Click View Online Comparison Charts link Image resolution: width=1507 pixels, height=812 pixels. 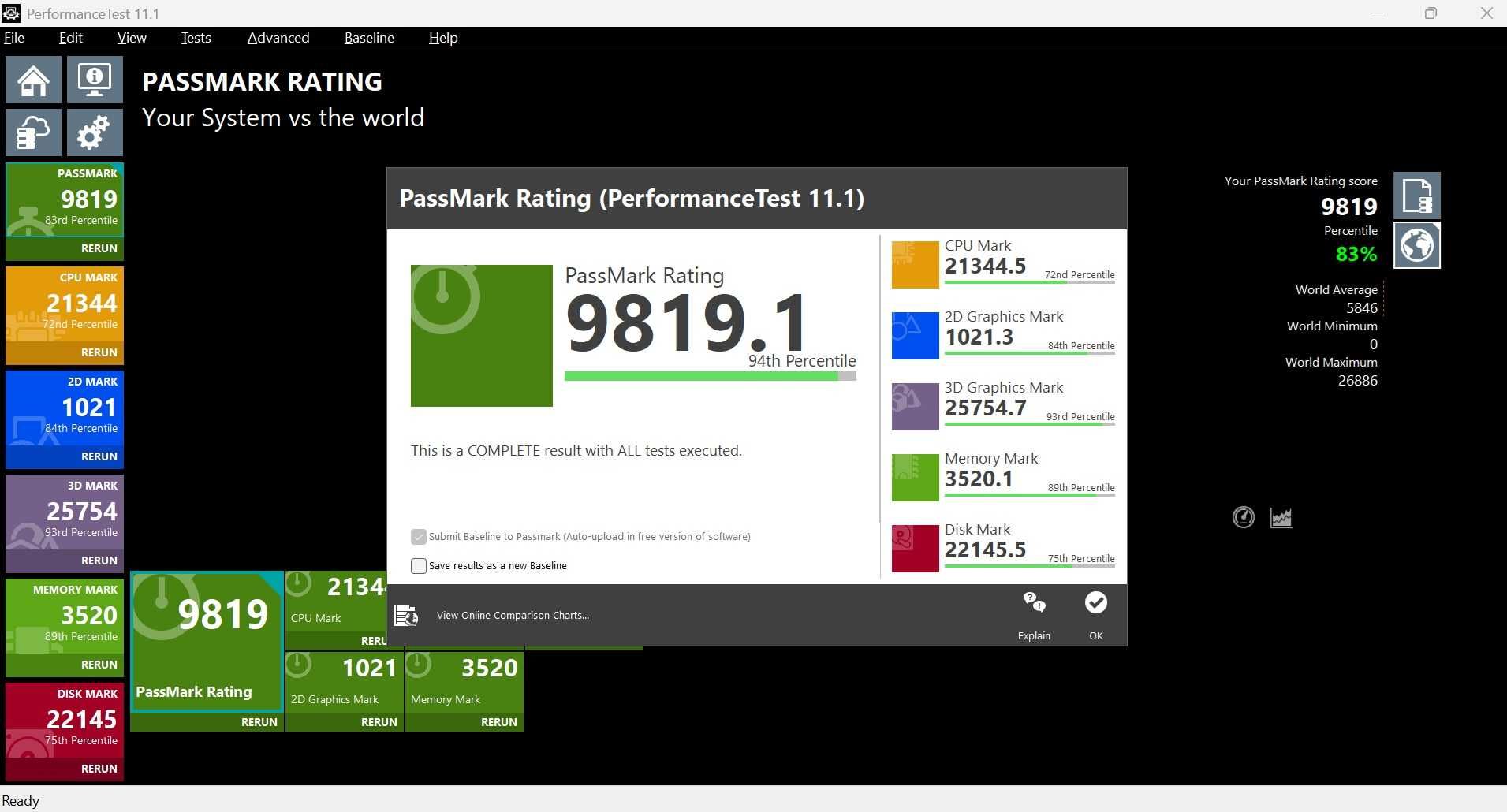(513, 616)
